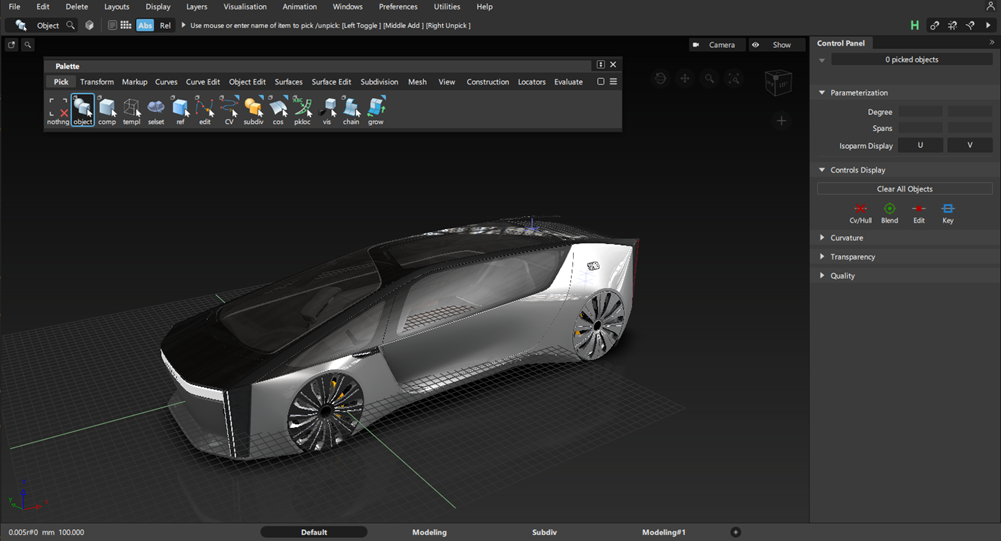
Task: Switch to the Surfaces palette tab
Action: [x=288, y=82]
